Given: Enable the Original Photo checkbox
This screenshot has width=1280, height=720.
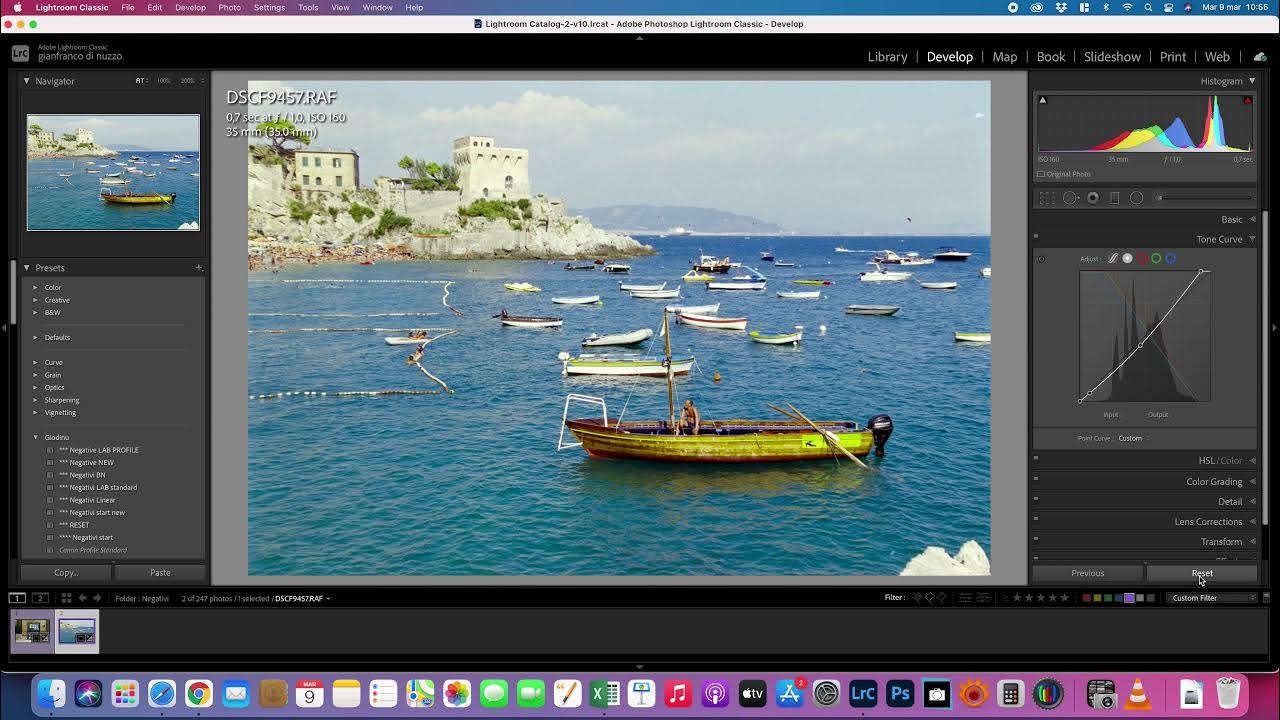Looking at the screenshot, I should pos(1041,174).
